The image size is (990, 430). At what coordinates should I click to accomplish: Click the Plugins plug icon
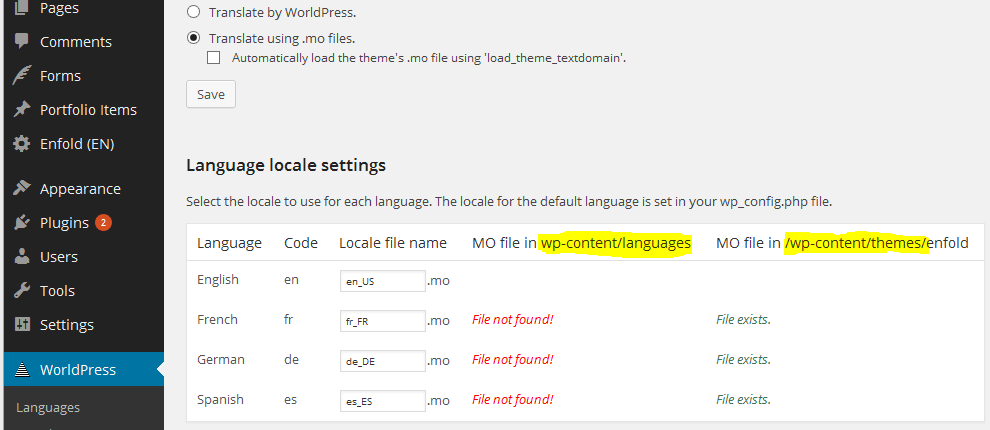click(21, 223)
